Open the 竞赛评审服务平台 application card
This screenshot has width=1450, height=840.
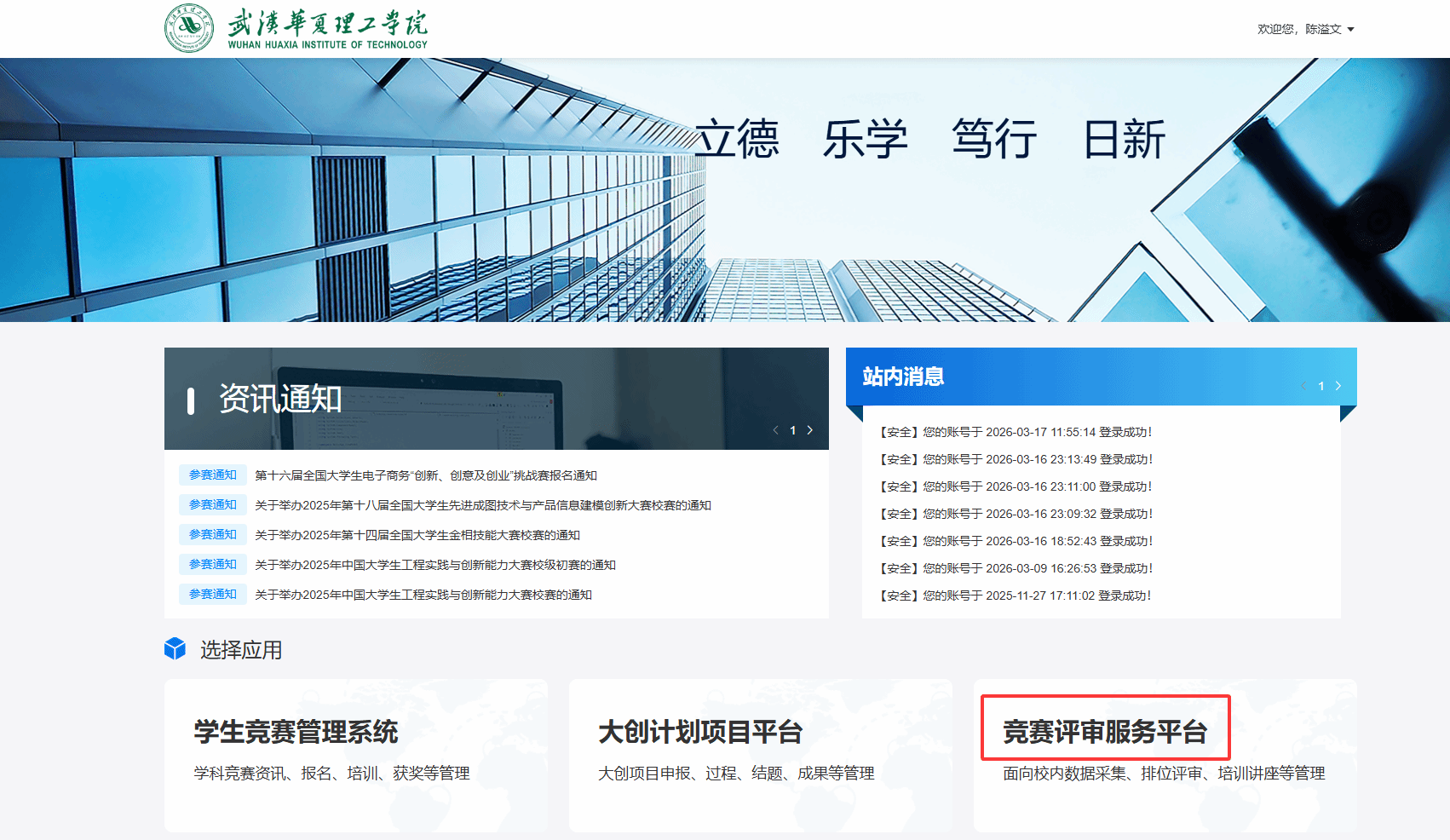pyautogui.click(x=1164, y=754)
